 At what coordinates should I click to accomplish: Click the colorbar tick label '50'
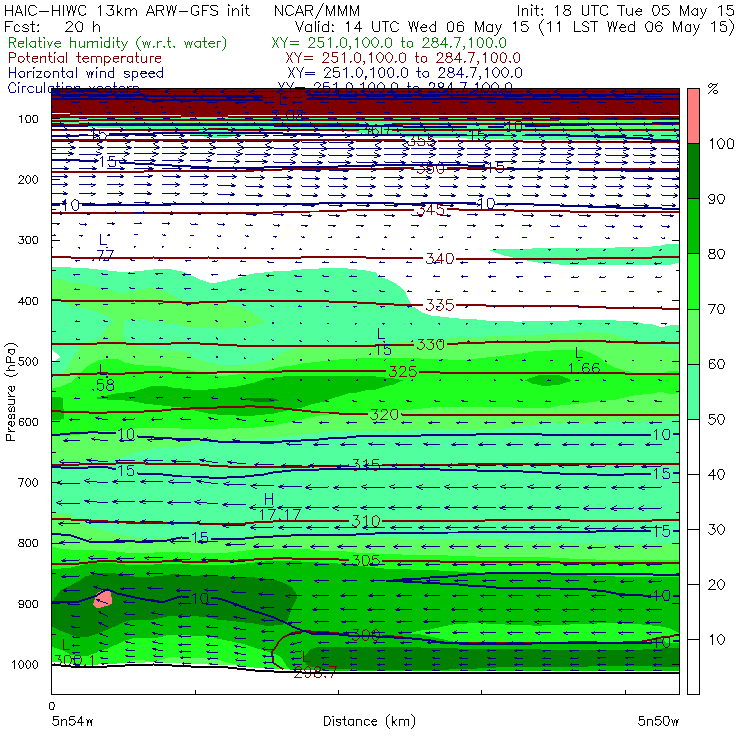tap(716, 420)
